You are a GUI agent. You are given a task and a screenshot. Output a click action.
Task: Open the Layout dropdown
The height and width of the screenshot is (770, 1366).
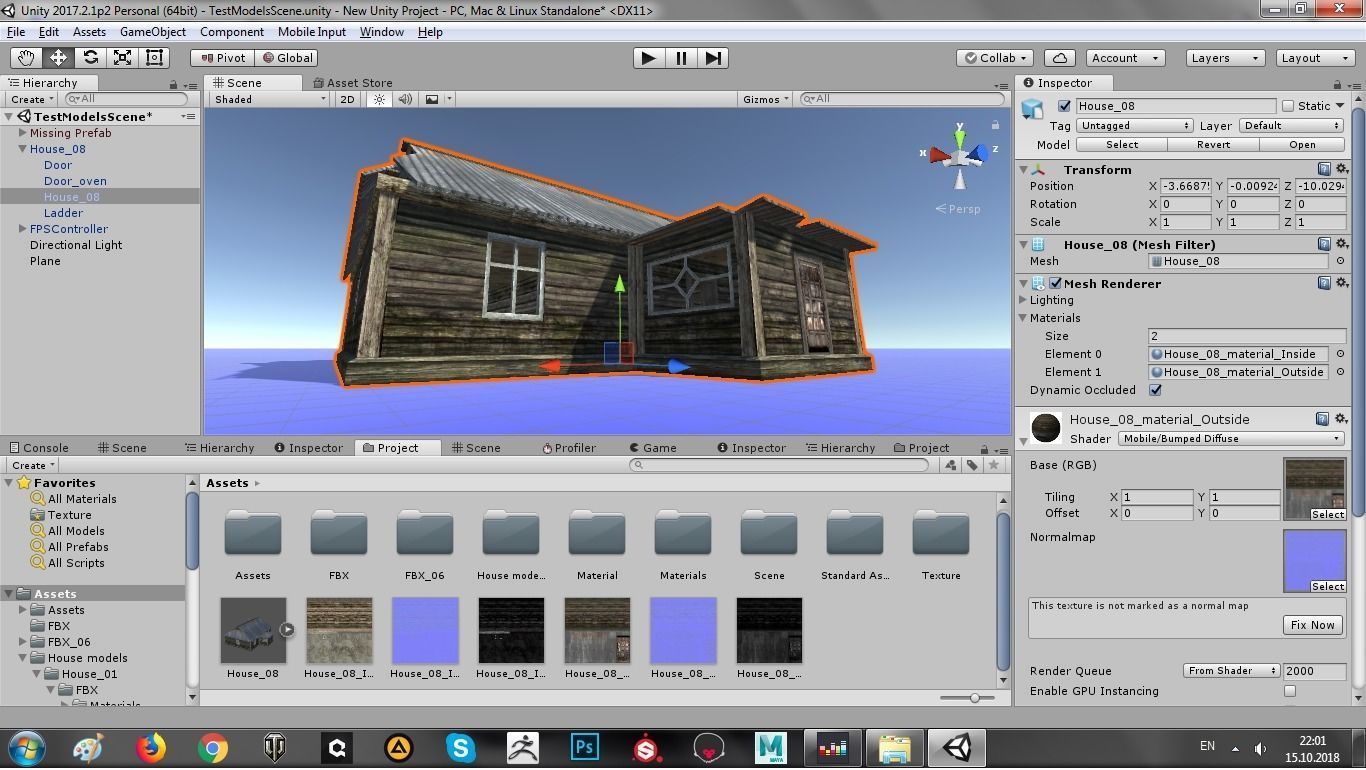tap(1314, 58)
